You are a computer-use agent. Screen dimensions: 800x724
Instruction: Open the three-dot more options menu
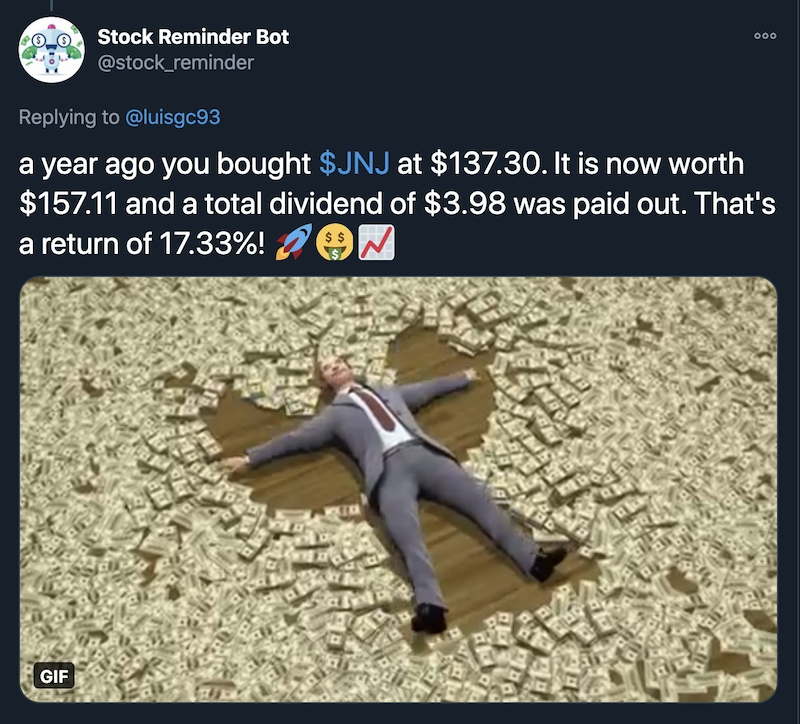765,36
